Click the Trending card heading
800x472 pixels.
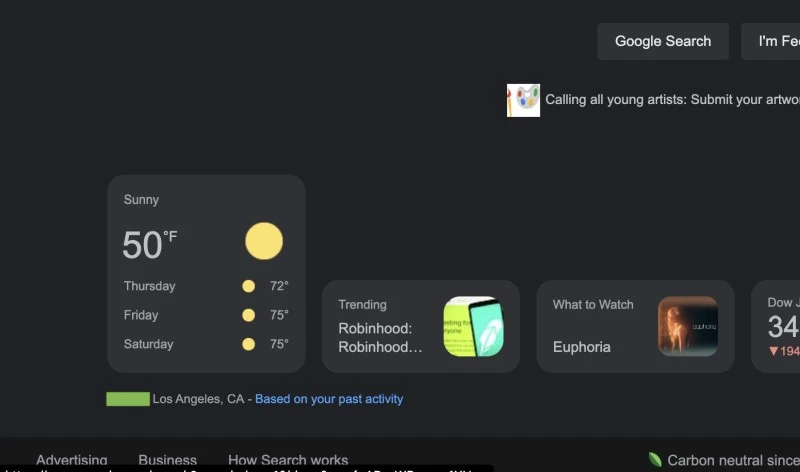coord(362,305)
